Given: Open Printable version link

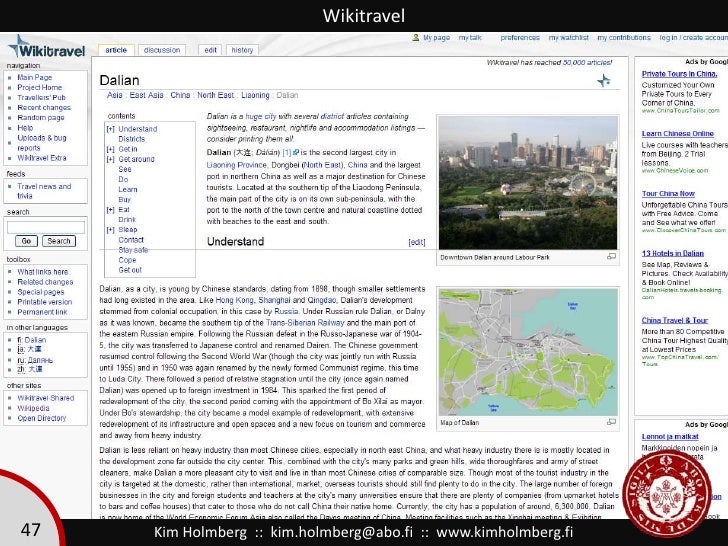Looking at the screenshot, I should [x=45, y=302].
